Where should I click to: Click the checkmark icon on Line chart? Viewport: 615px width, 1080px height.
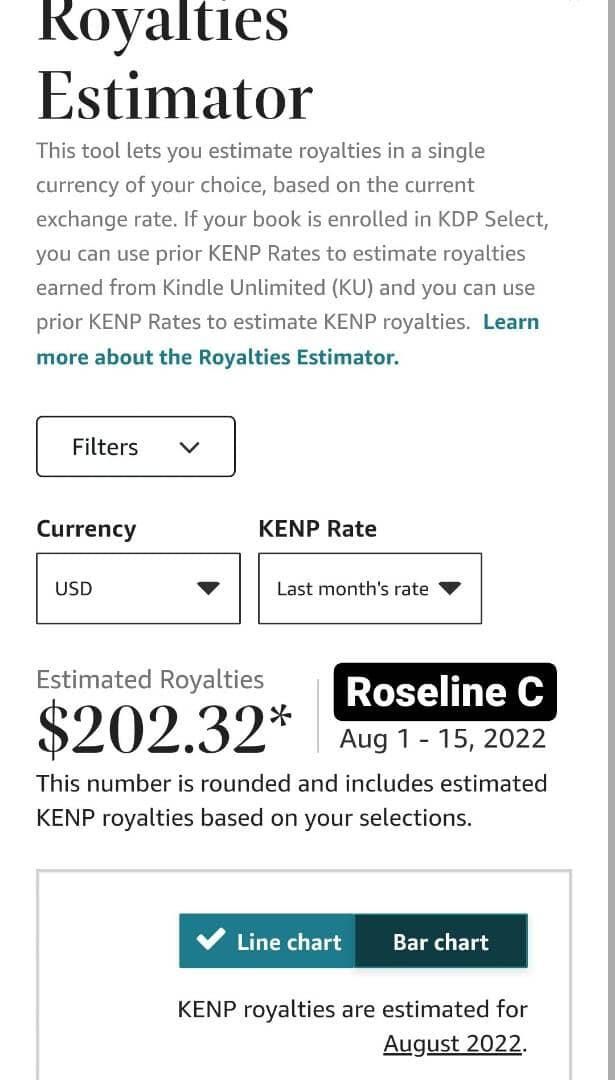click(211, 941)
